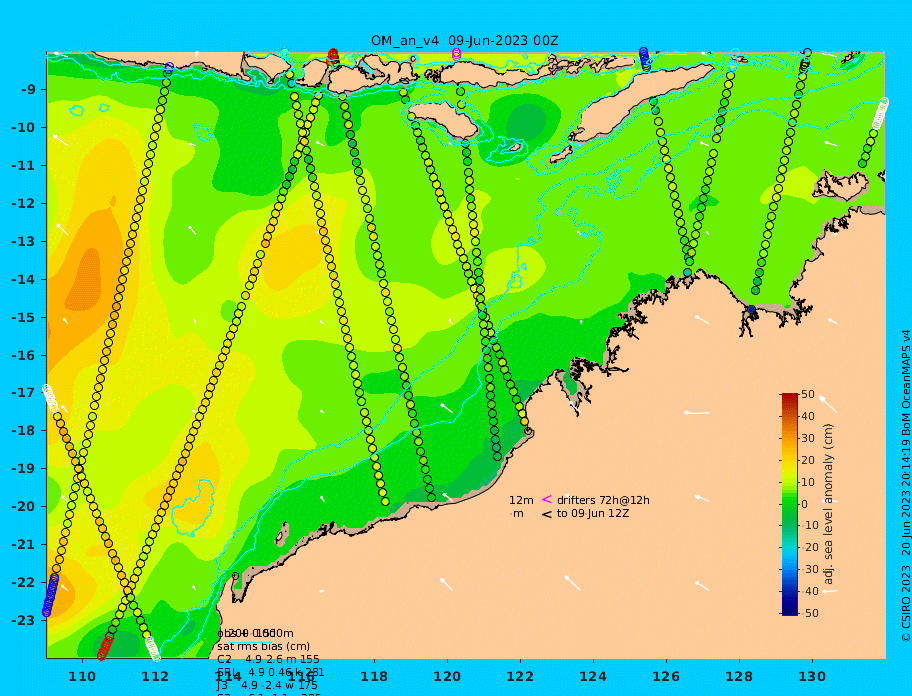Click the latitude axis label "-15"
The height and width of the screenshot is (696, 912).
pos(23,317)
